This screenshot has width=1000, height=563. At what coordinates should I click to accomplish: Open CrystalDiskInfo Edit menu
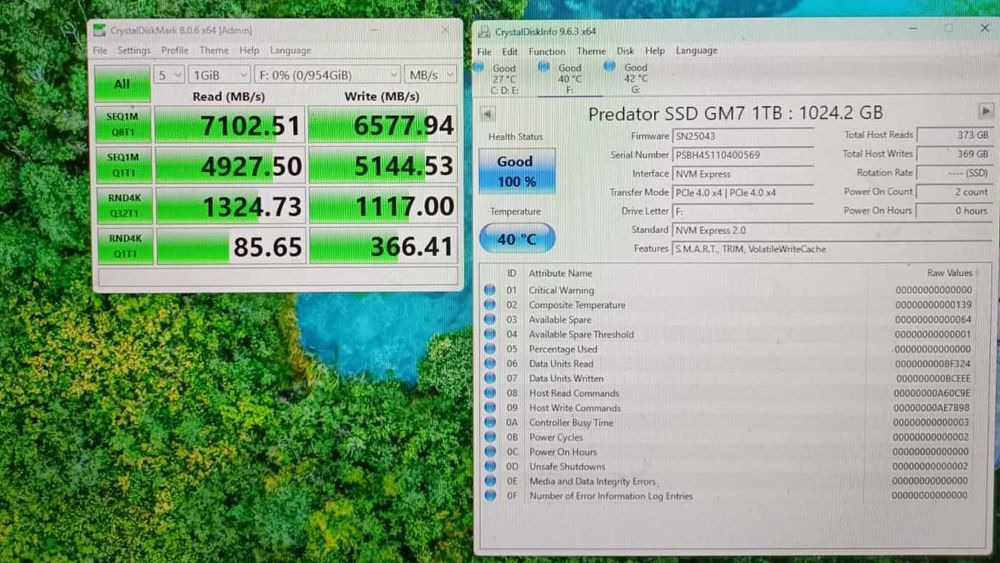point(510,51)
